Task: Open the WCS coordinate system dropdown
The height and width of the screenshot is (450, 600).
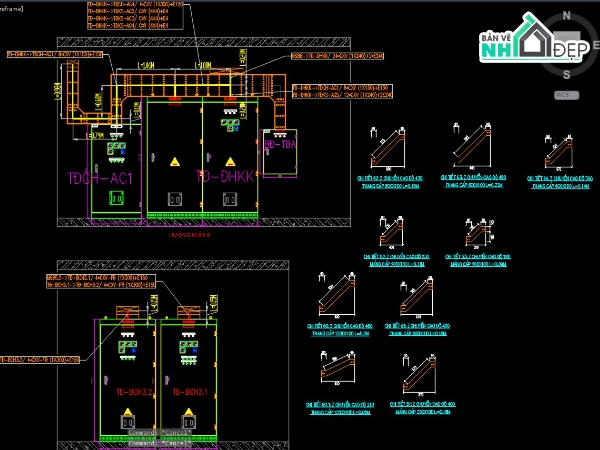Action: point(566,94)
